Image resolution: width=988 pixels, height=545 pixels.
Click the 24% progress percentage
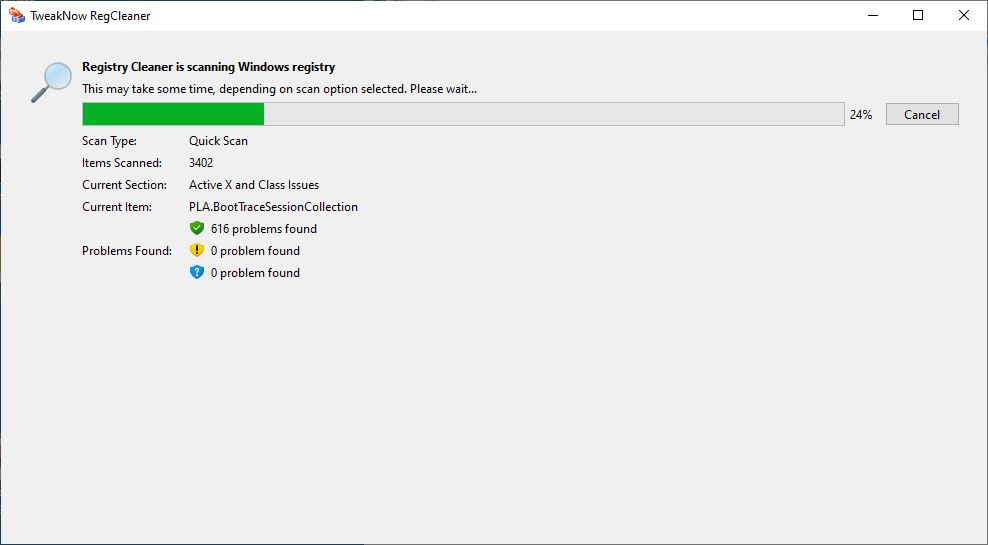tap(861, 115)
